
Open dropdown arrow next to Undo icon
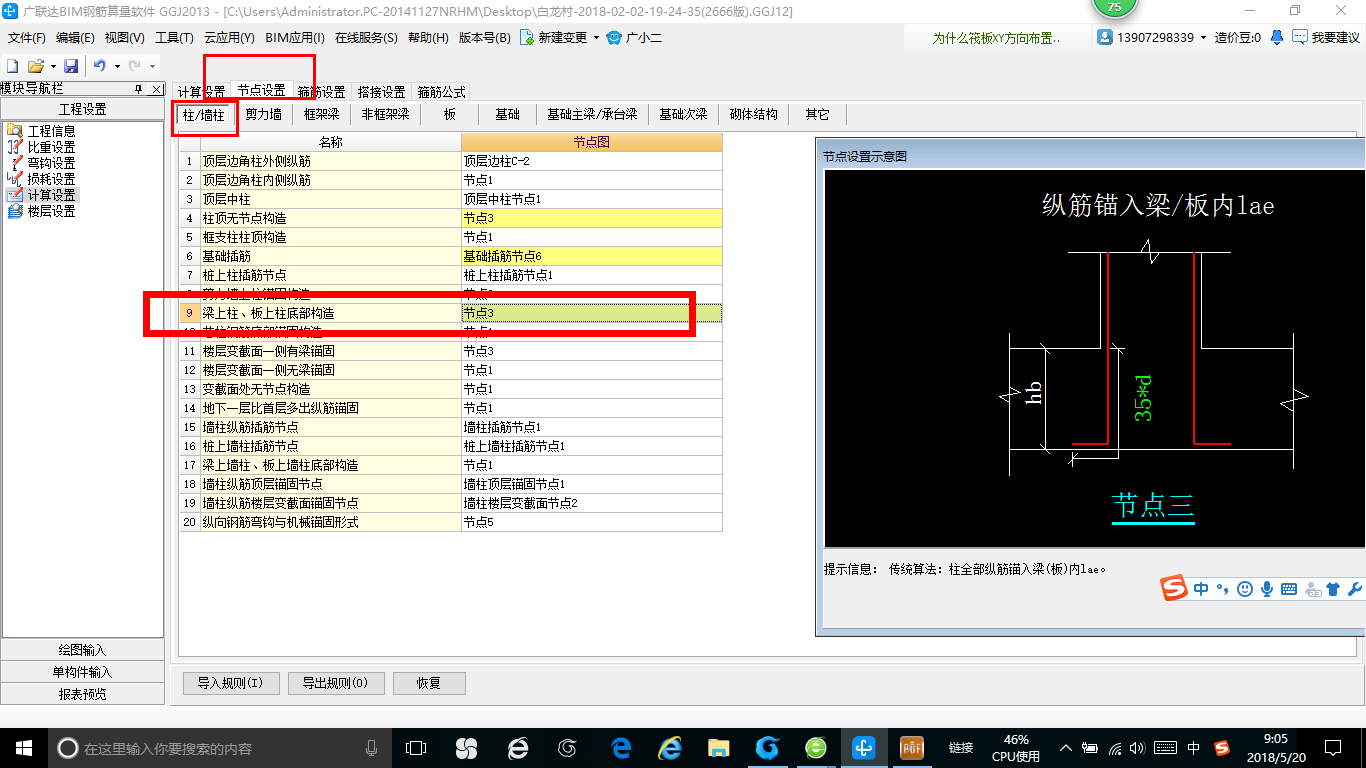tap(117, 66)
